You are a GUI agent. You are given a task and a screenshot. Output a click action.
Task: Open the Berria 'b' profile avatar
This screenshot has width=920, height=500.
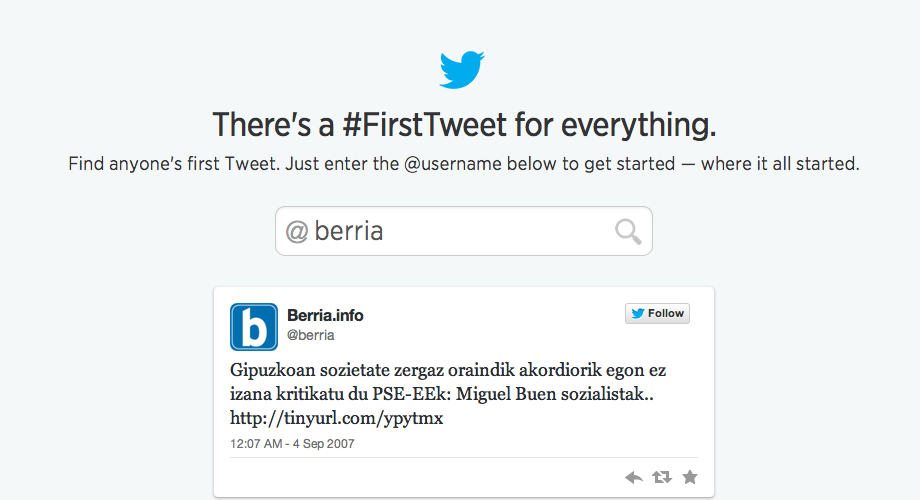point(253,327)
